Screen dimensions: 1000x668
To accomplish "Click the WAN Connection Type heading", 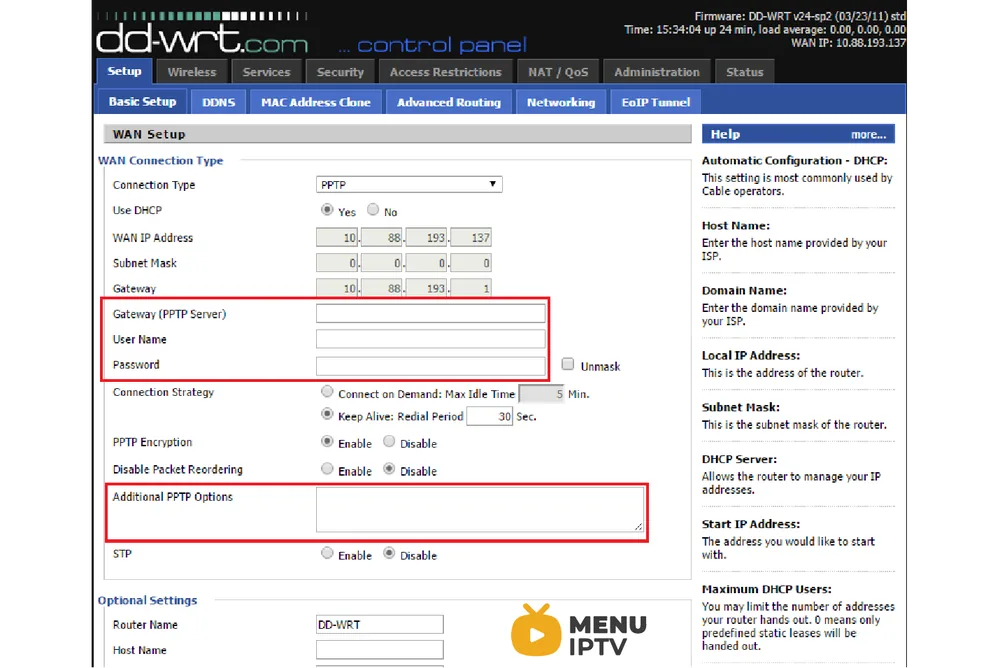I will (x=161, y=160).
